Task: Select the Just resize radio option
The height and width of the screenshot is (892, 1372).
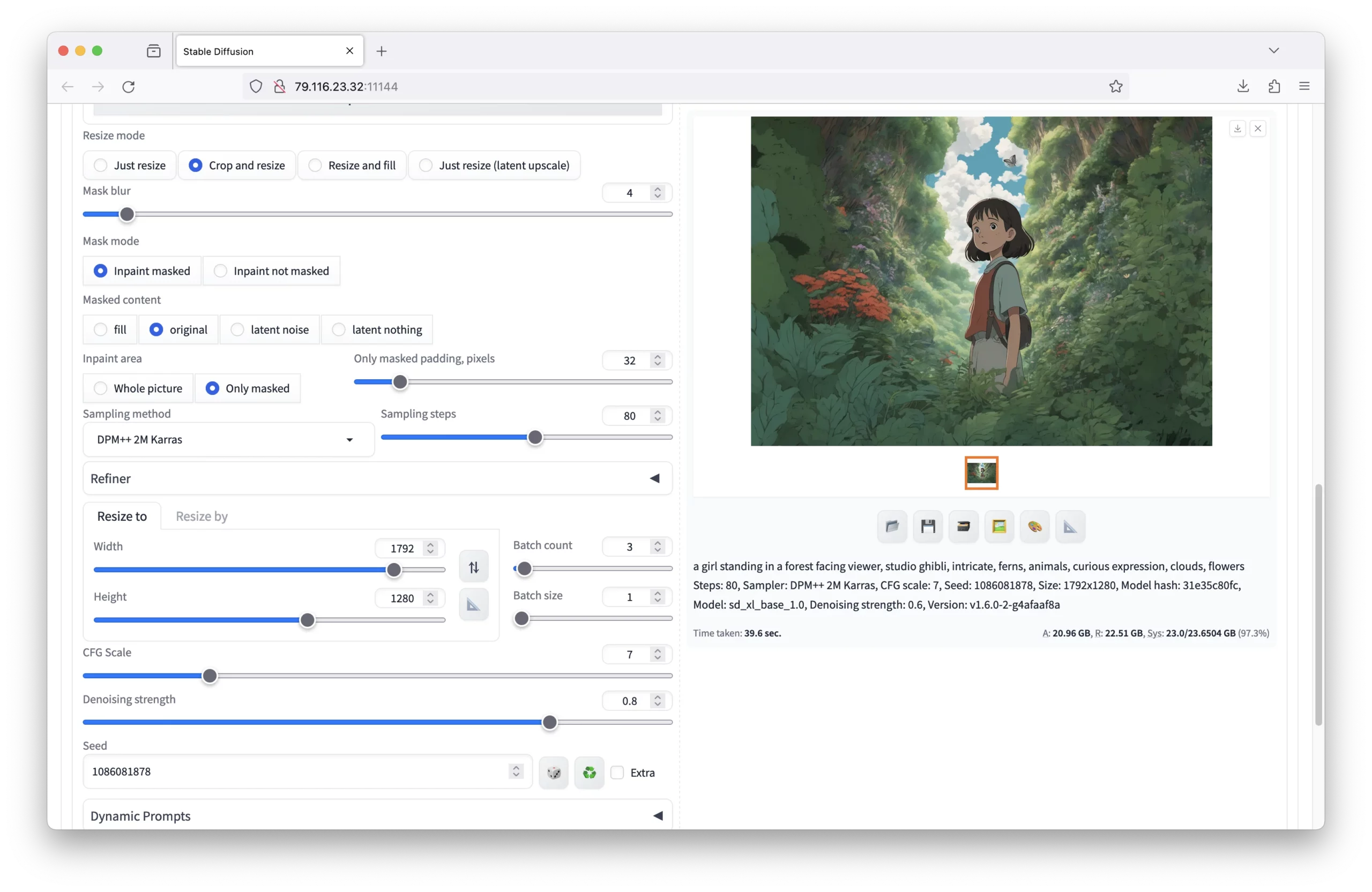Action: tap(130, 166)
